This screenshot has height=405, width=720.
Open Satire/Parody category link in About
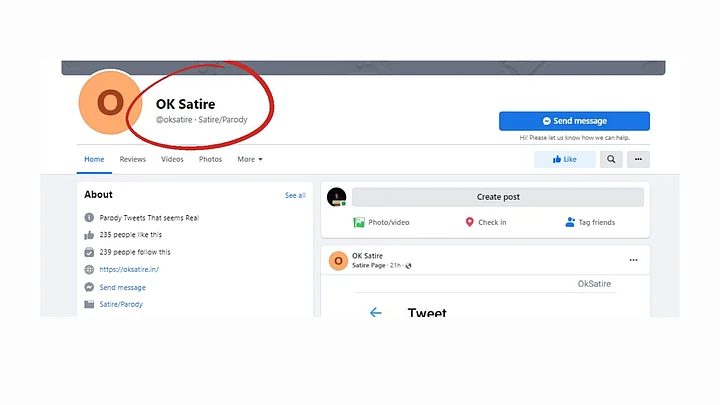tap(121, 304)
